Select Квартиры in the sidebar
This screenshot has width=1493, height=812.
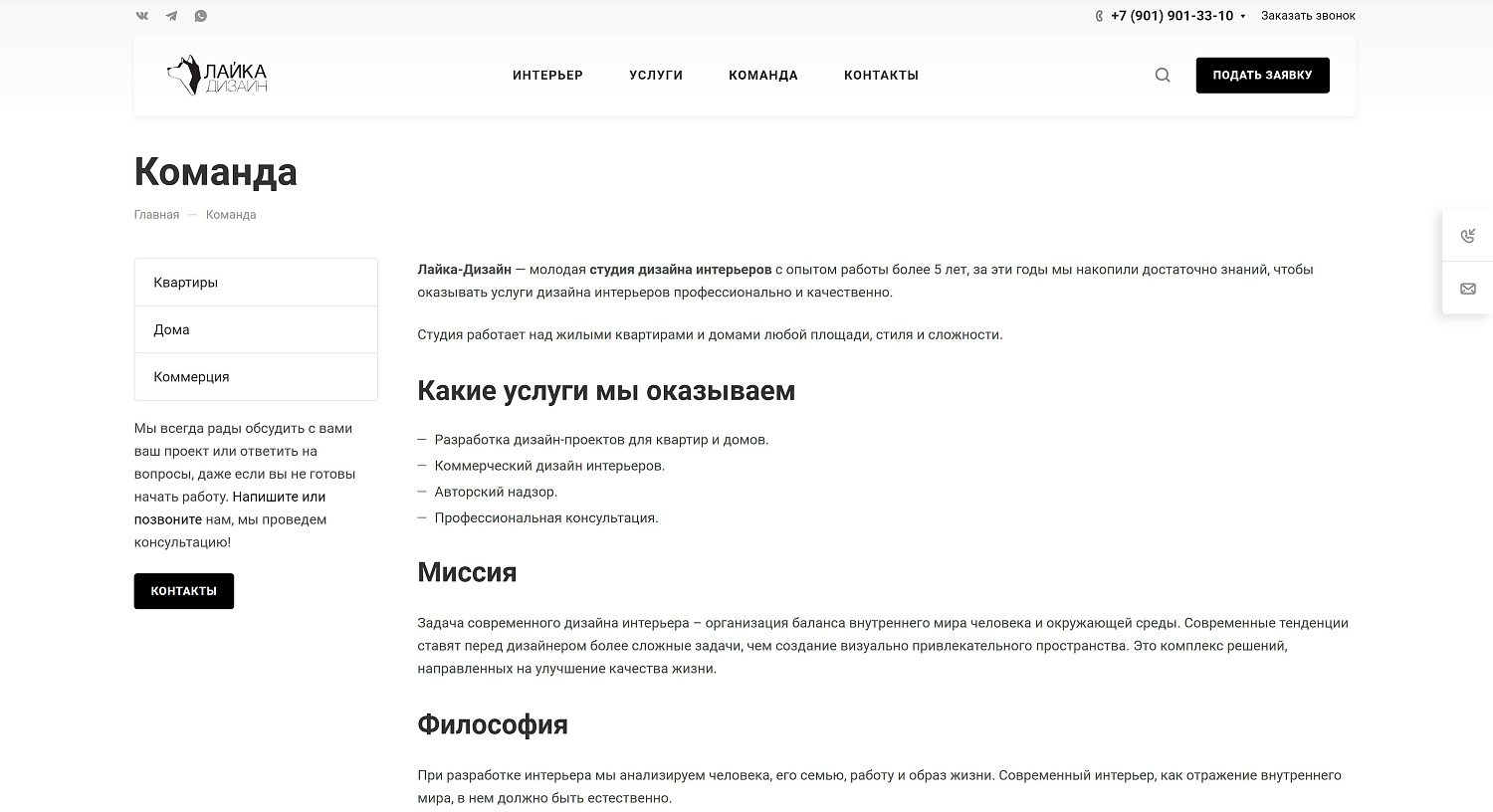tap(185, 282)
